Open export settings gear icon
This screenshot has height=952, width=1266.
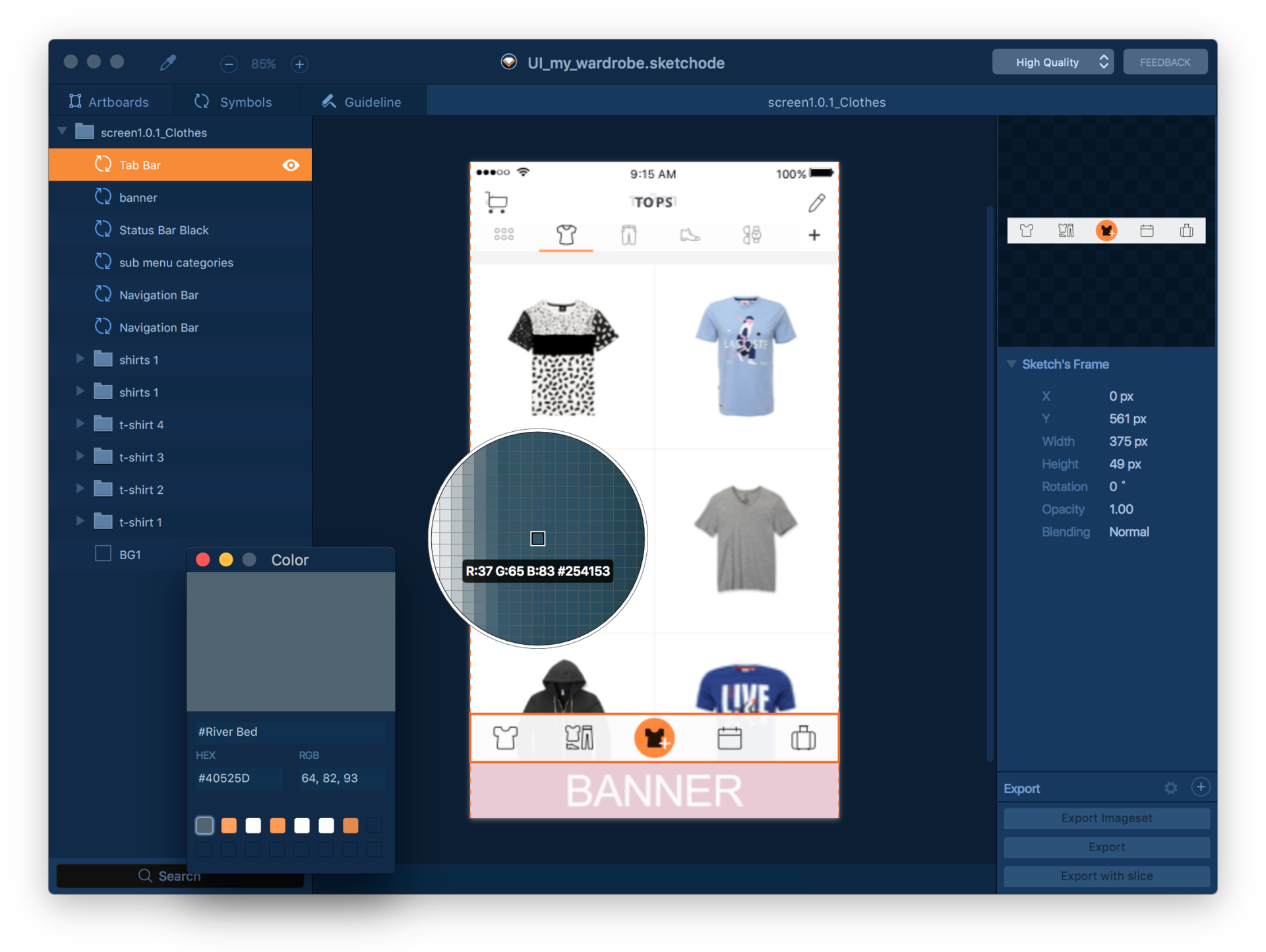tap(1170, 788)
